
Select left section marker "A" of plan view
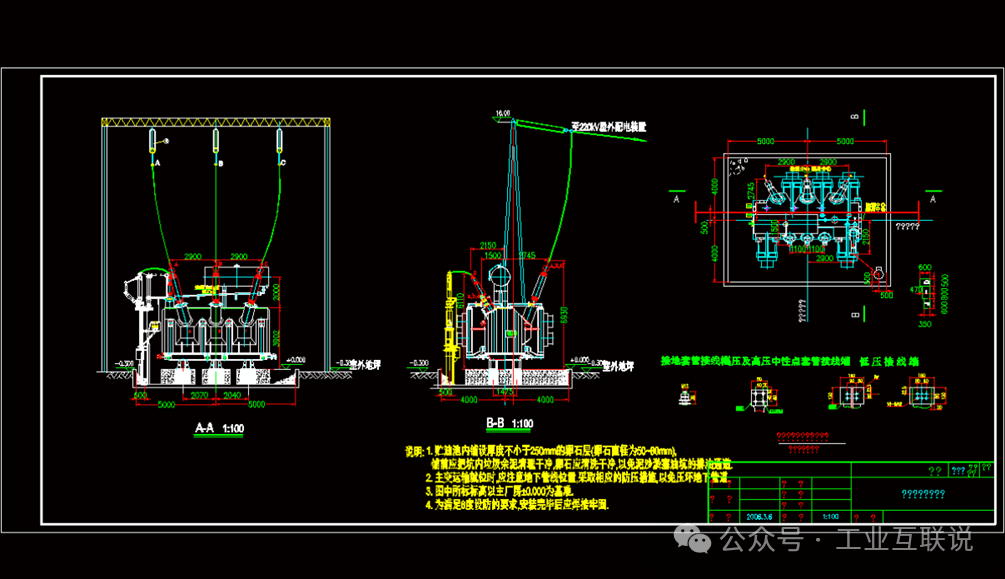(676, 199)
